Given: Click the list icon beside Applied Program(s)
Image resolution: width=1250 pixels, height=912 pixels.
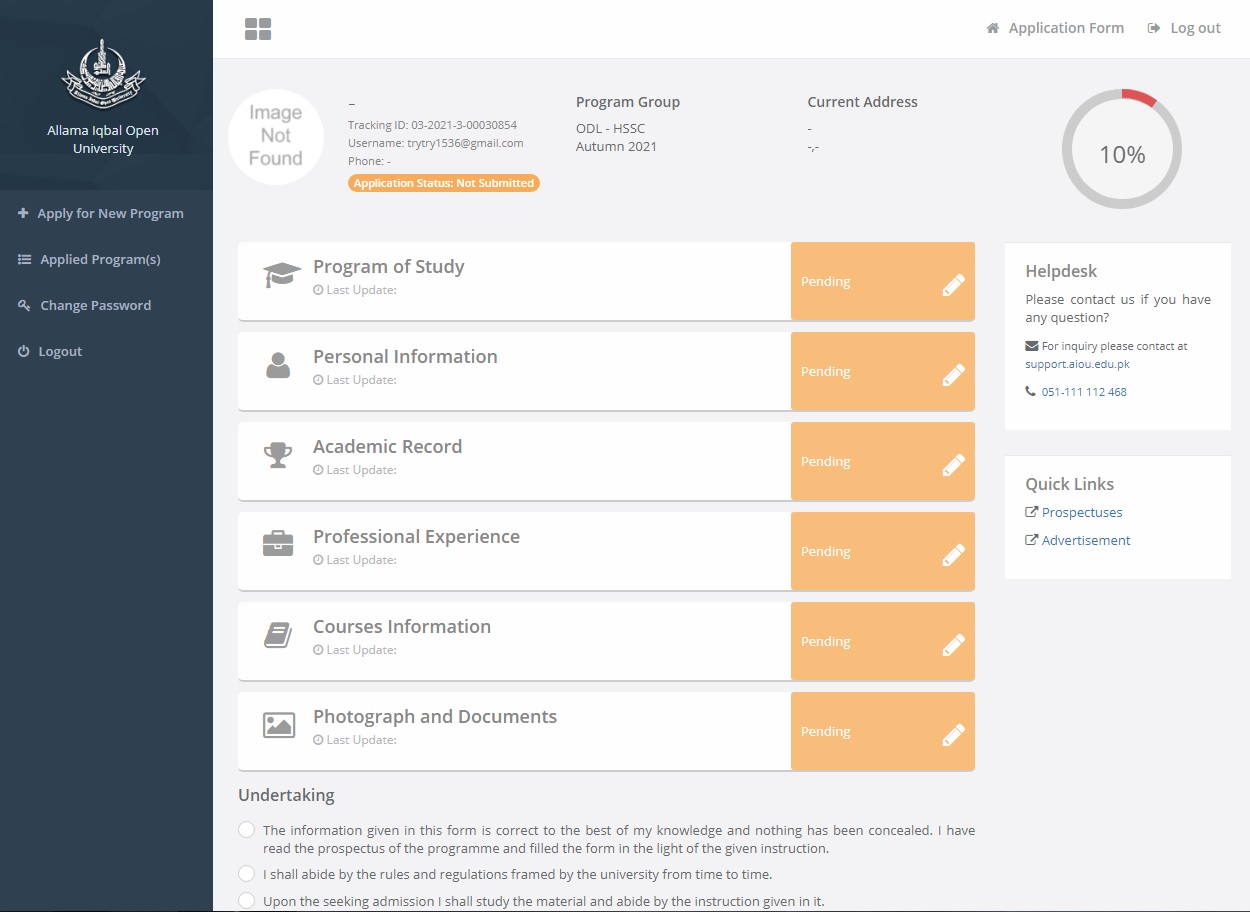Looking at the screenshot, I should [25, 259].
